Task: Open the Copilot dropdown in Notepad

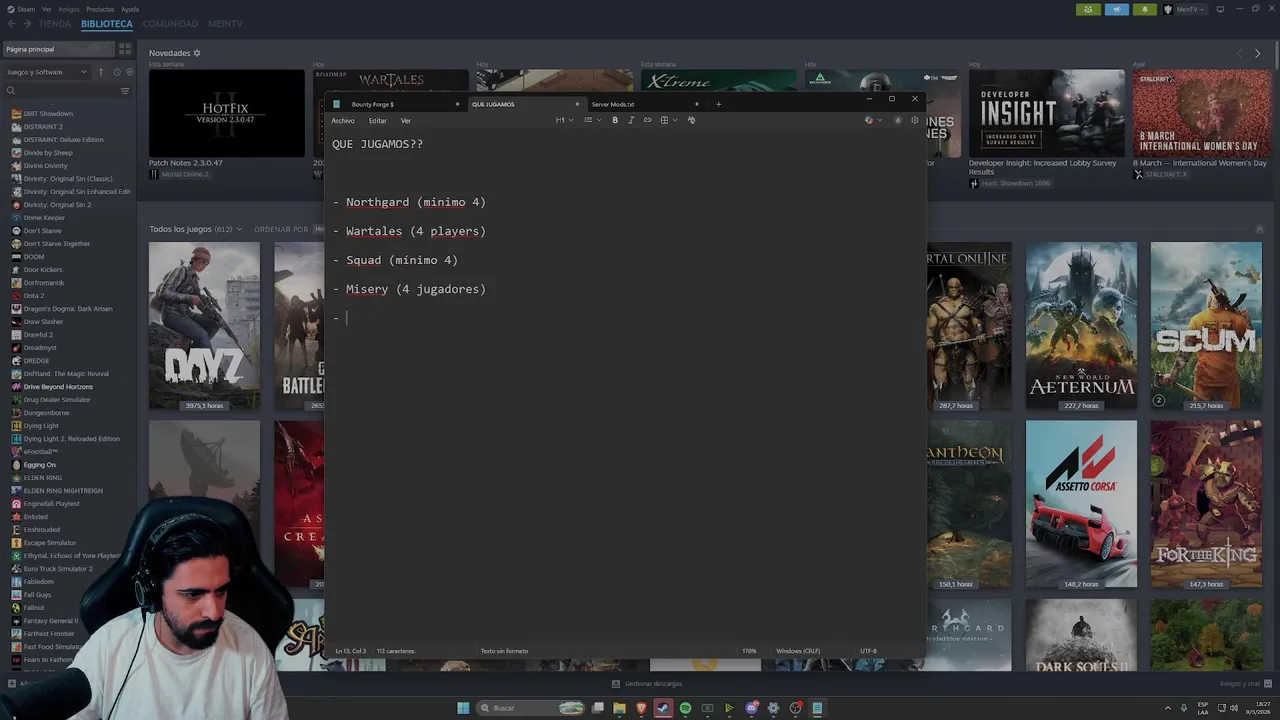Action: 873,120
